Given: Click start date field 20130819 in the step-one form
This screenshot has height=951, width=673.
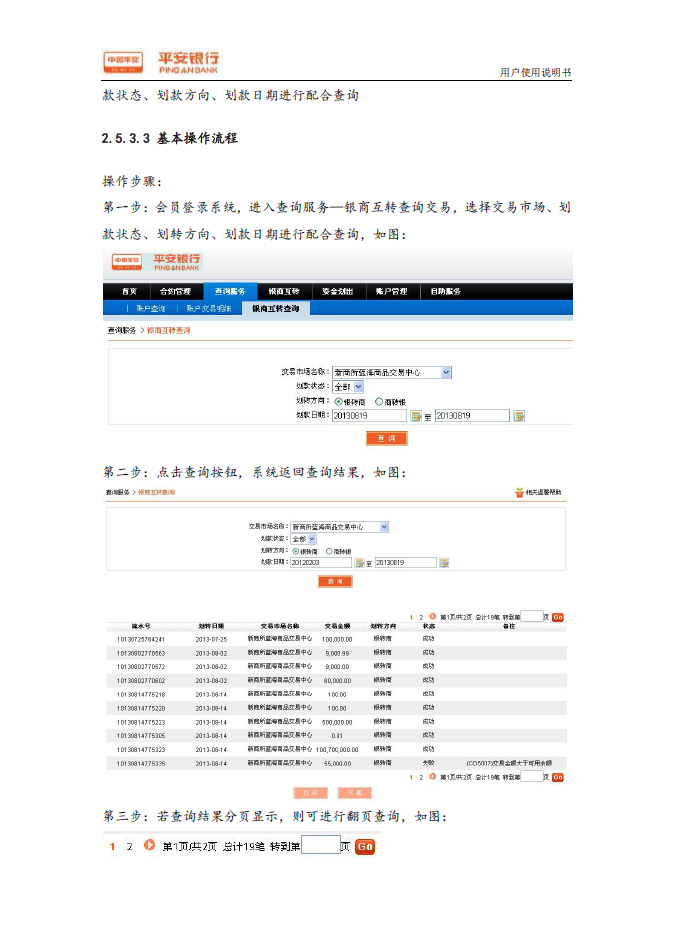Looking at the screenshot, I should coord(369,416).
